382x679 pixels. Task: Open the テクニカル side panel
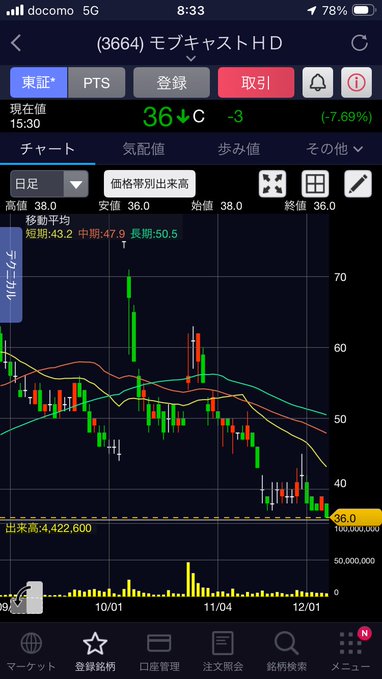tap(11, 275)
